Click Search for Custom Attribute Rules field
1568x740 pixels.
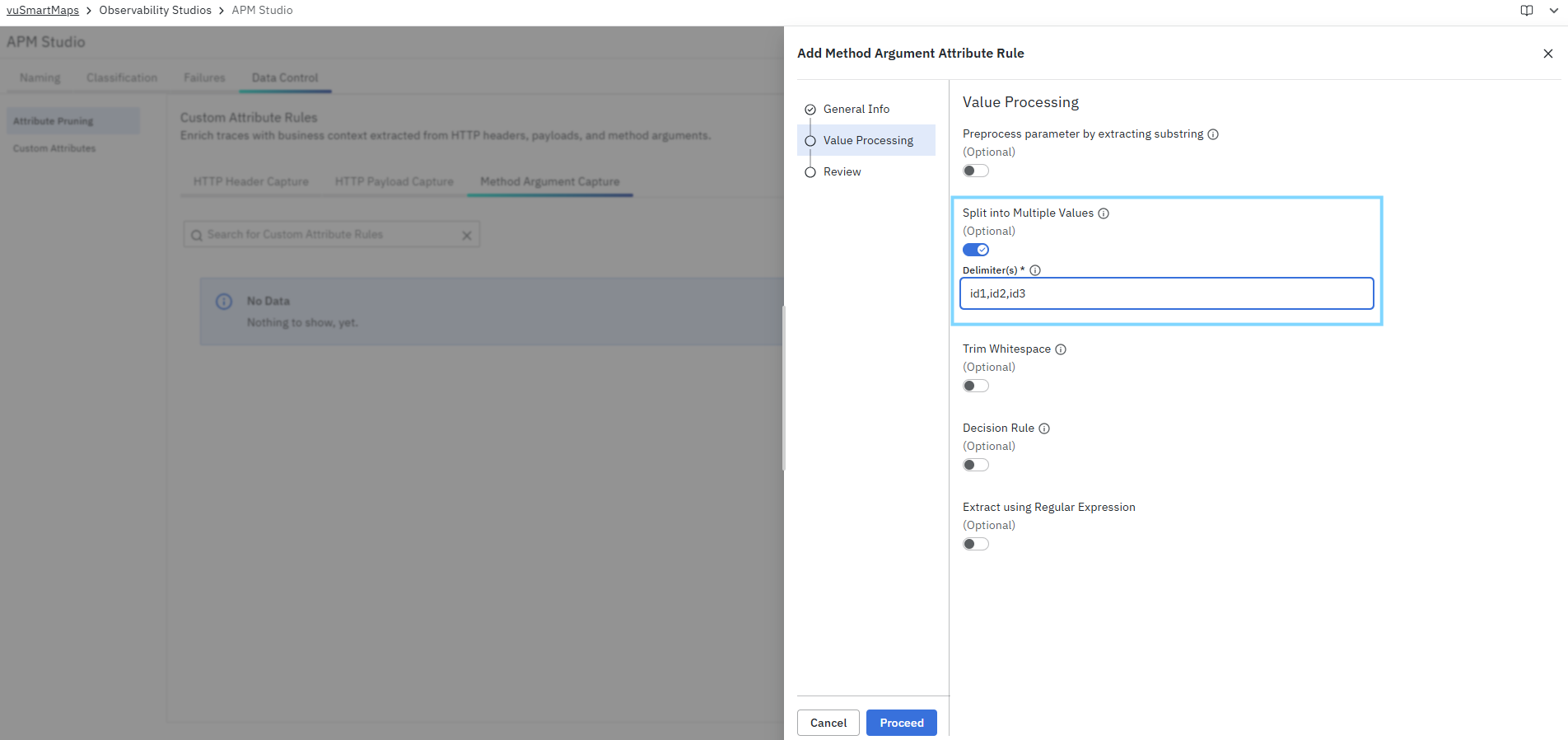click(331, 235)
